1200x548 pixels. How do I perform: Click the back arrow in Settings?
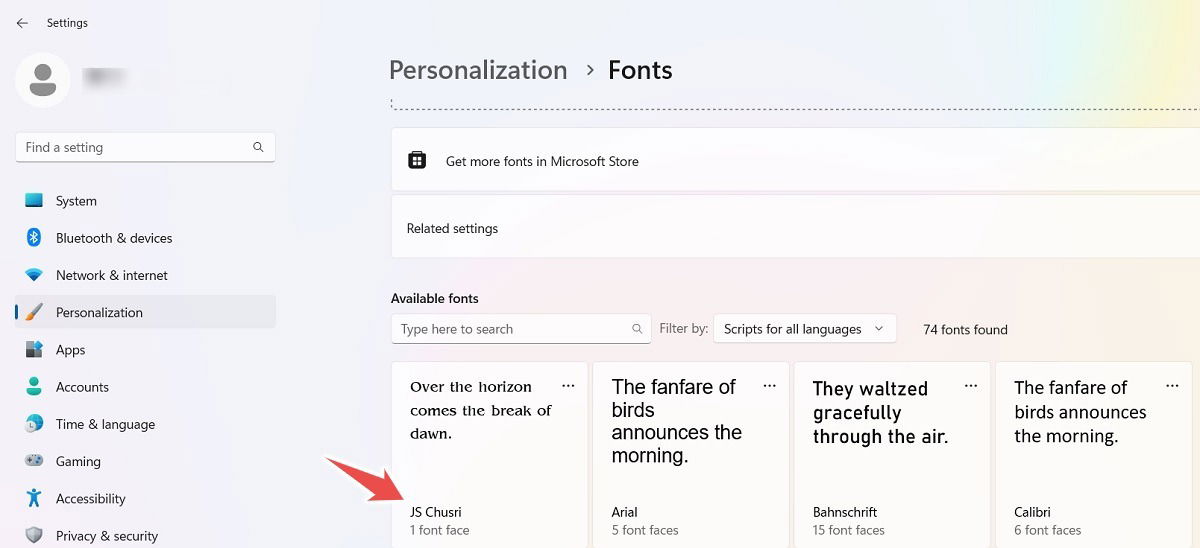pos(22,23)
